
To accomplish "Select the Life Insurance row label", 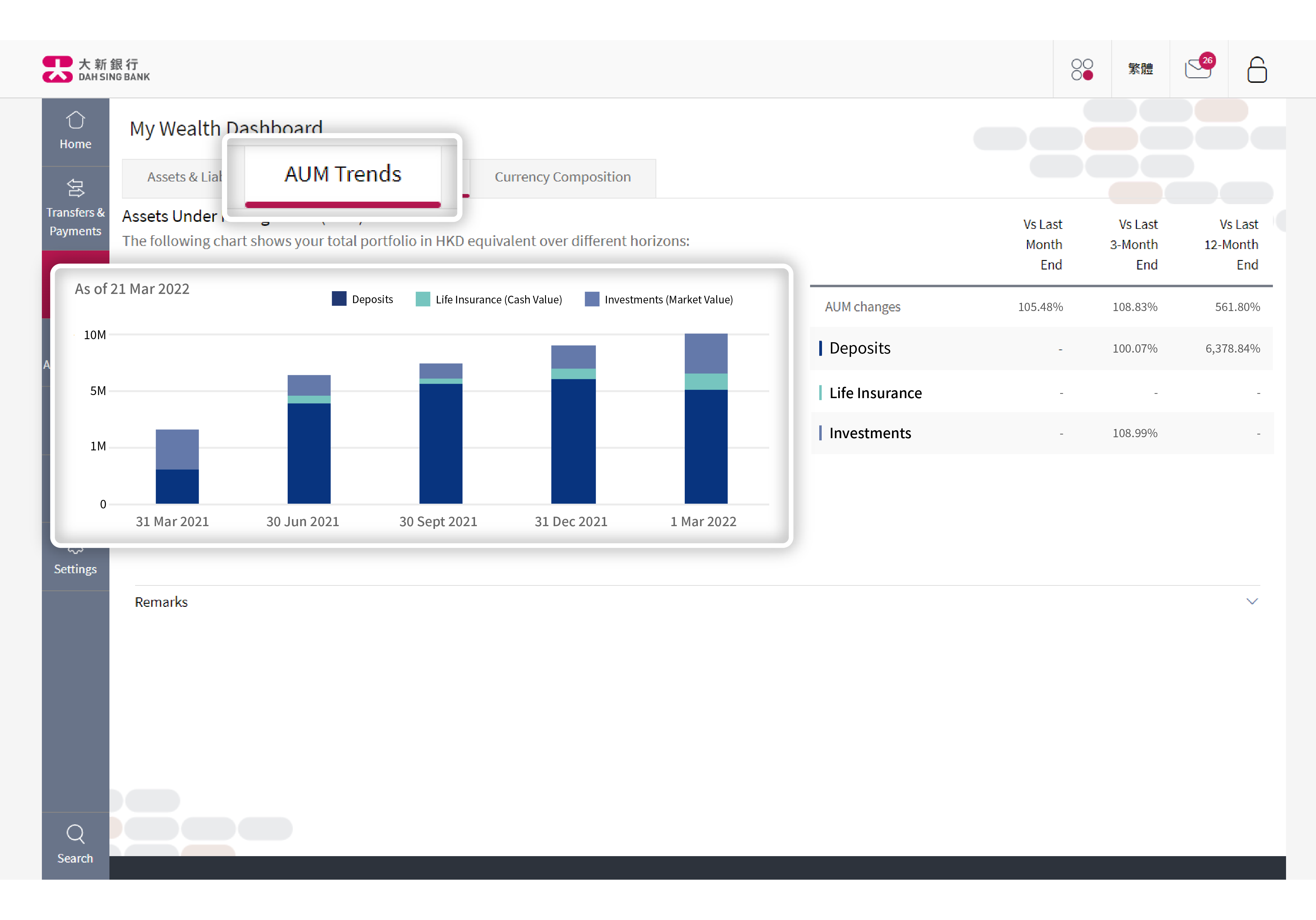I will tap(875, 392).
